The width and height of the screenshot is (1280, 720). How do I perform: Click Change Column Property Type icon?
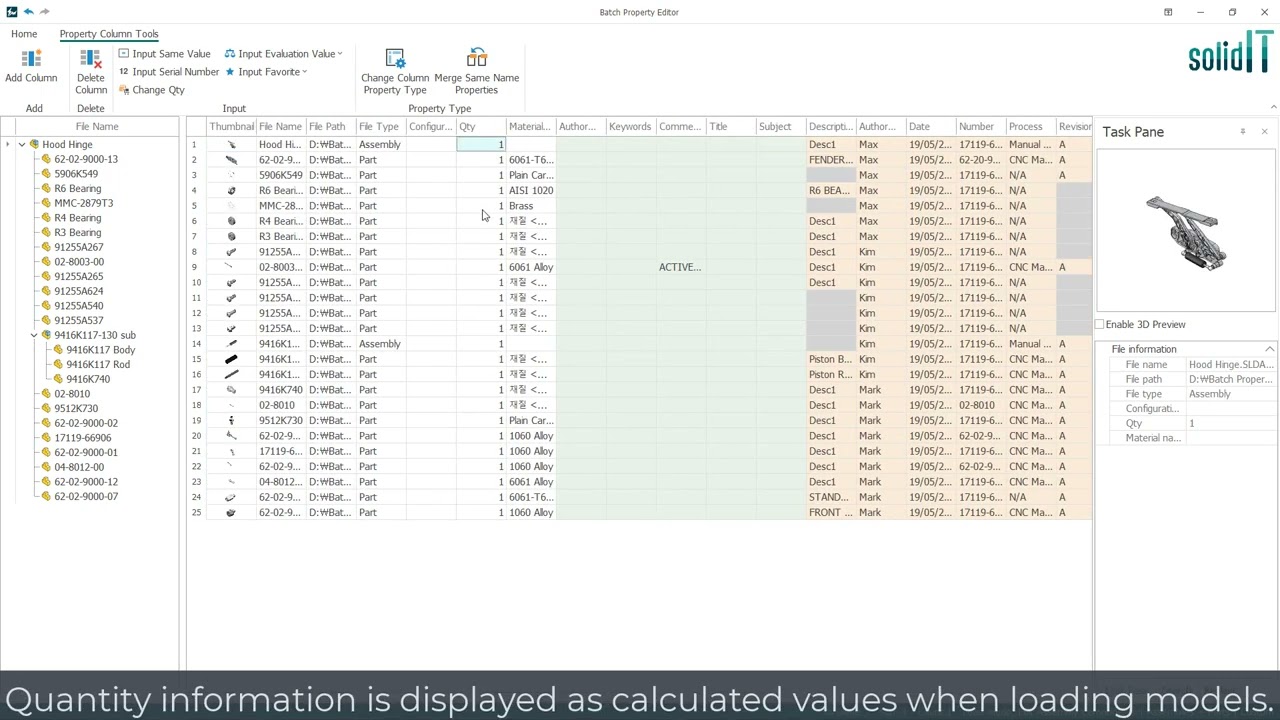tap(395, 59)
